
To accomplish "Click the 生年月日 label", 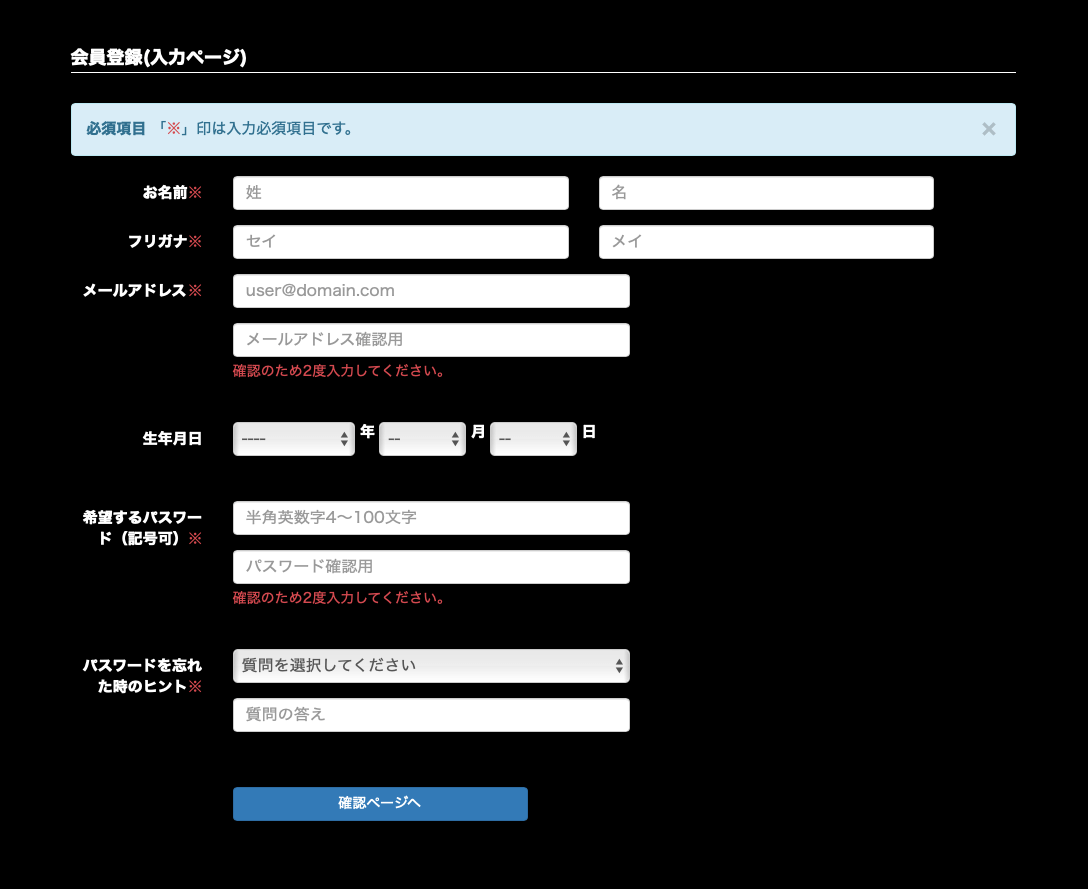I will (x=172, y=438).
